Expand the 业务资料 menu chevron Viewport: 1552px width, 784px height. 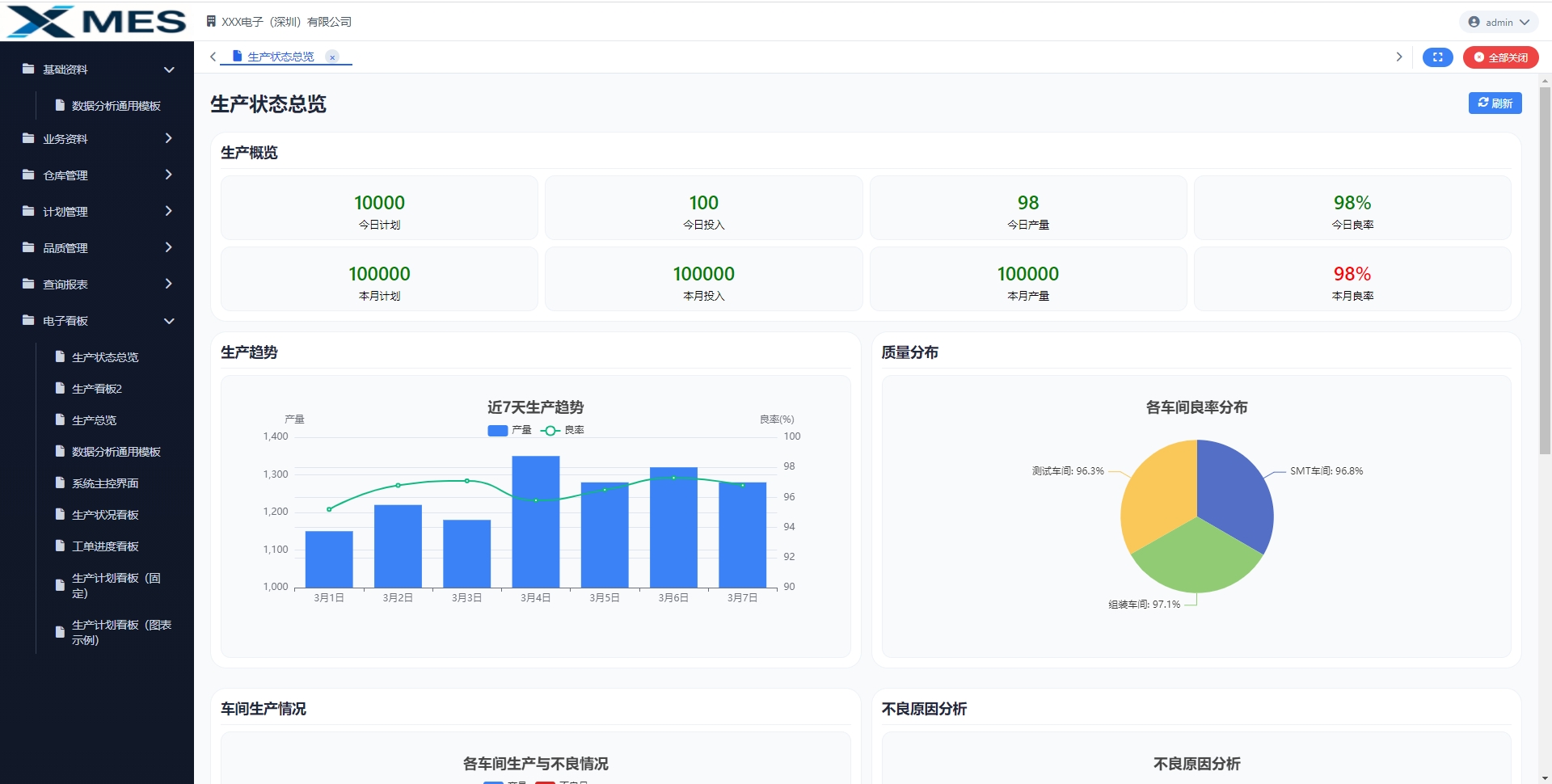[x=169, y=138]
